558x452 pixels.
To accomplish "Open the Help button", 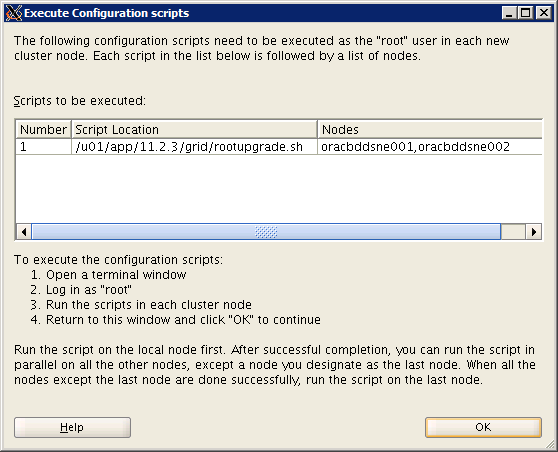I will tap(72, 427).
